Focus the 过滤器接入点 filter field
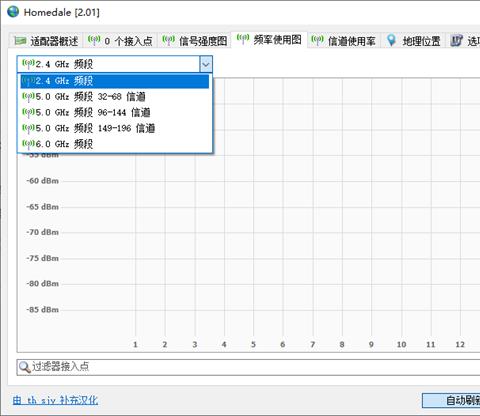The image size is (480, 416). 248,367
